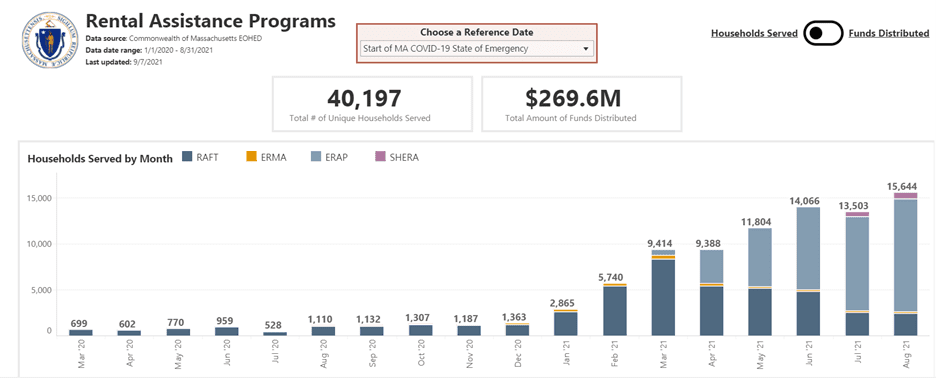The image size is (936, 378).
Task: Select the ERMA legend color swatch
Action: click(x=251, y=157)
